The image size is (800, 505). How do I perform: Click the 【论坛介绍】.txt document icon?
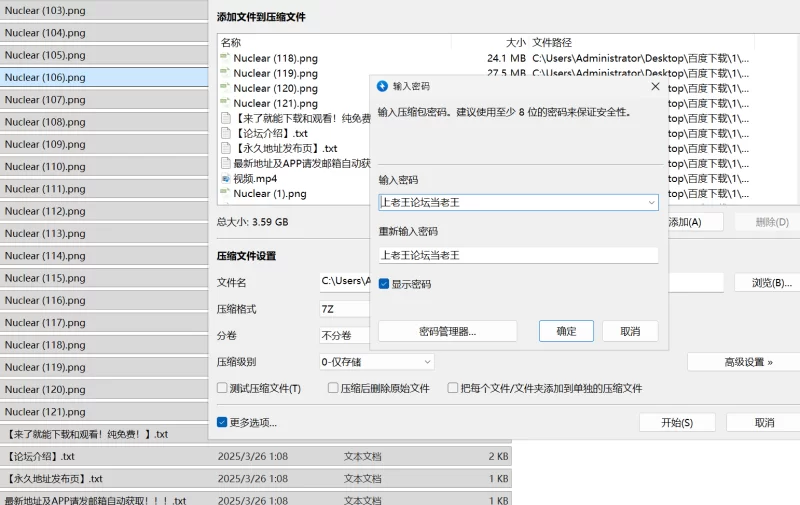pos(225,133)
